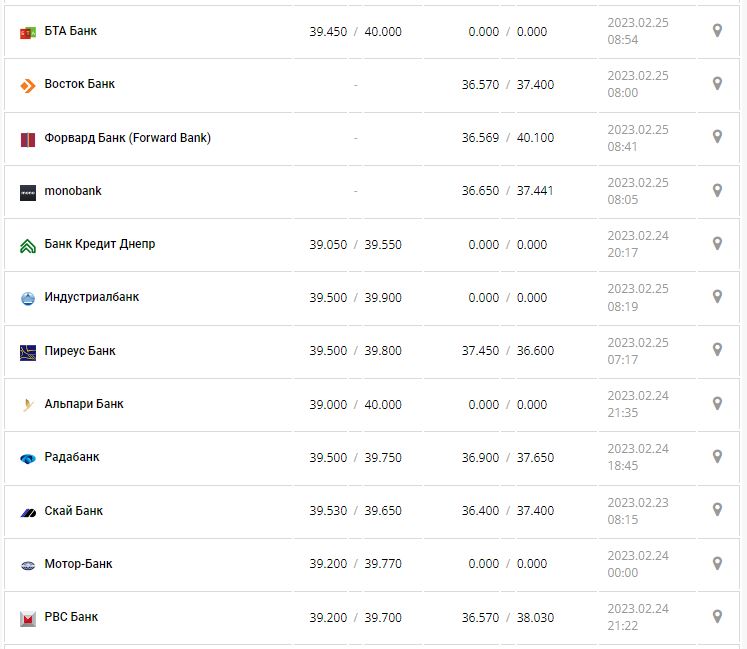Show location of Банк Кредит Днепр
This screenshot has width=747, height=649.
point(717,244)
